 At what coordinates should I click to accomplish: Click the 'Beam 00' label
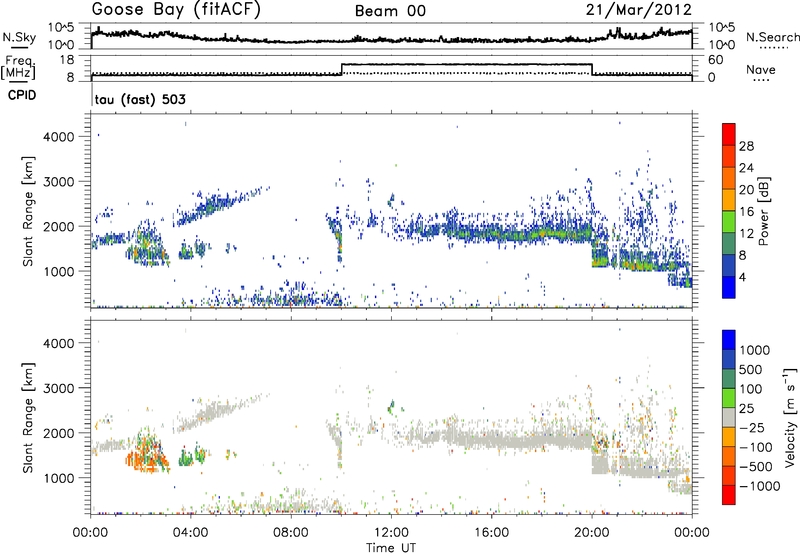(x=390, y=11)
